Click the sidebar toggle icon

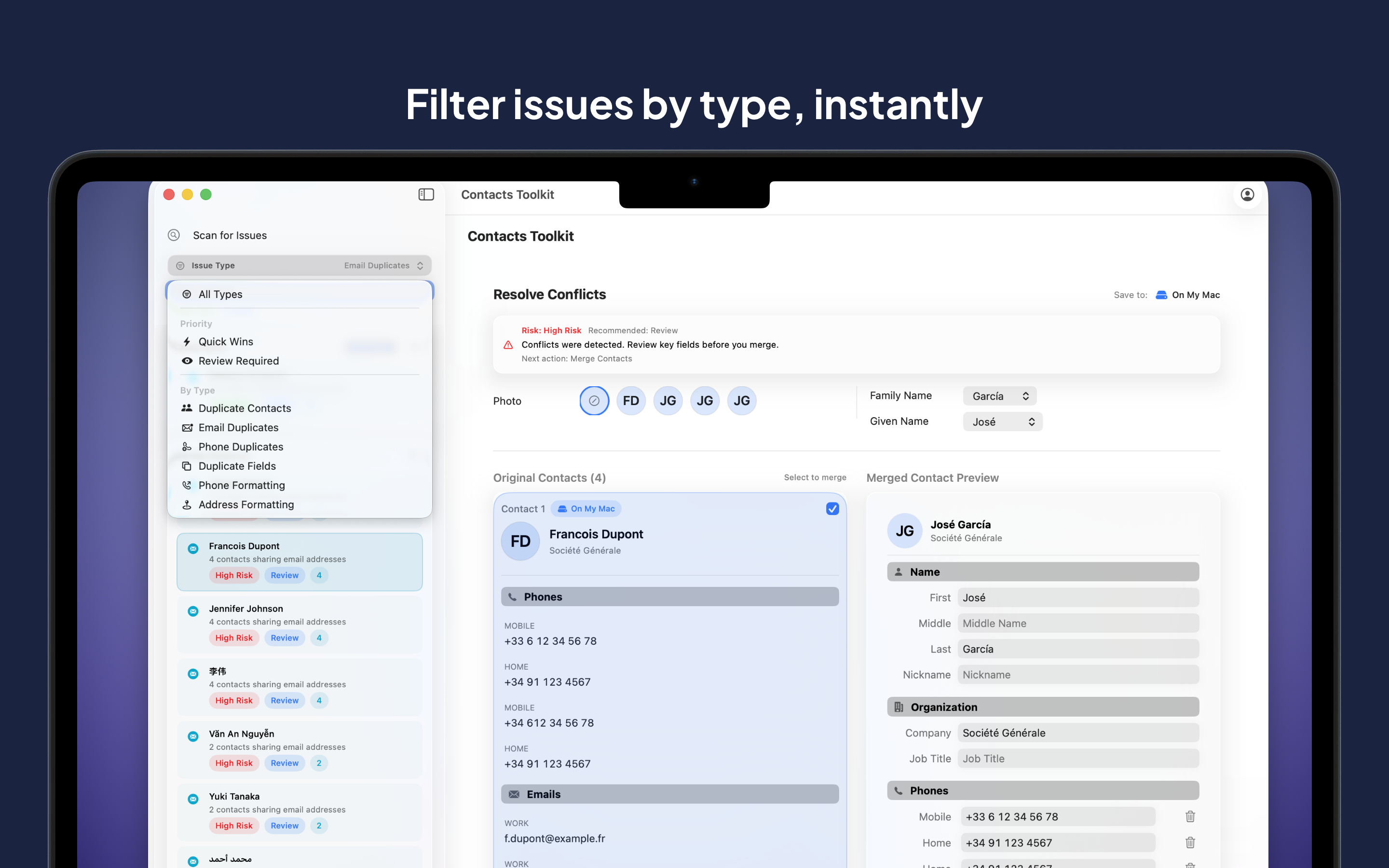[426, 195]
